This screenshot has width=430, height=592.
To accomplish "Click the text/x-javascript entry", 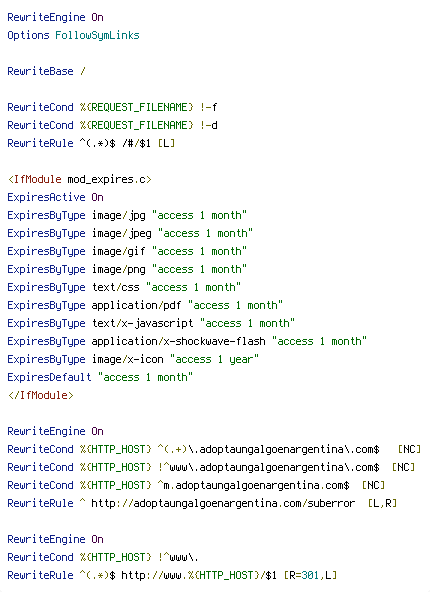I will tap(151, 324).
